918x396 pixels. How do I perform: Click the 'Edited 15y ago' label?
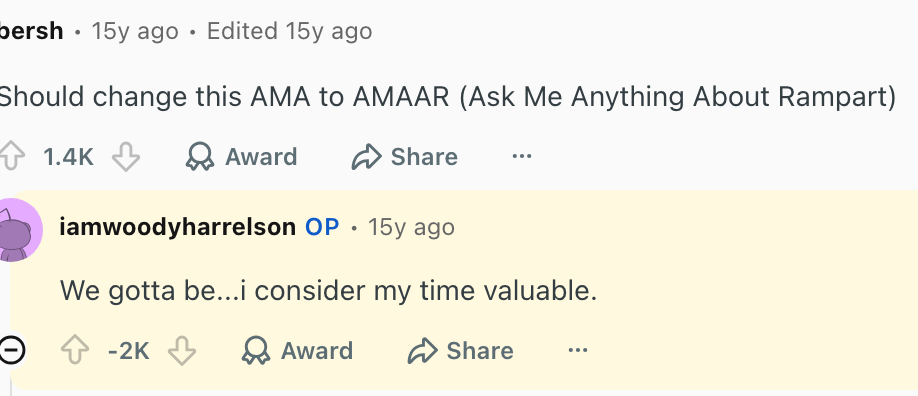289,31
